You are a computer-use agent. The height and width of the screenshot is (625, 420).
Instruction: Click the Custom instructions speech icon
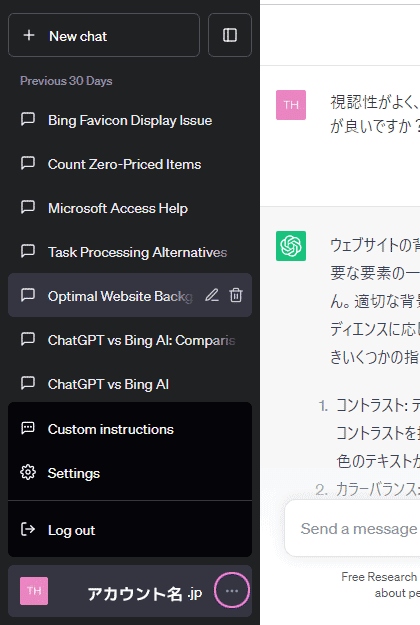point(28,428)
